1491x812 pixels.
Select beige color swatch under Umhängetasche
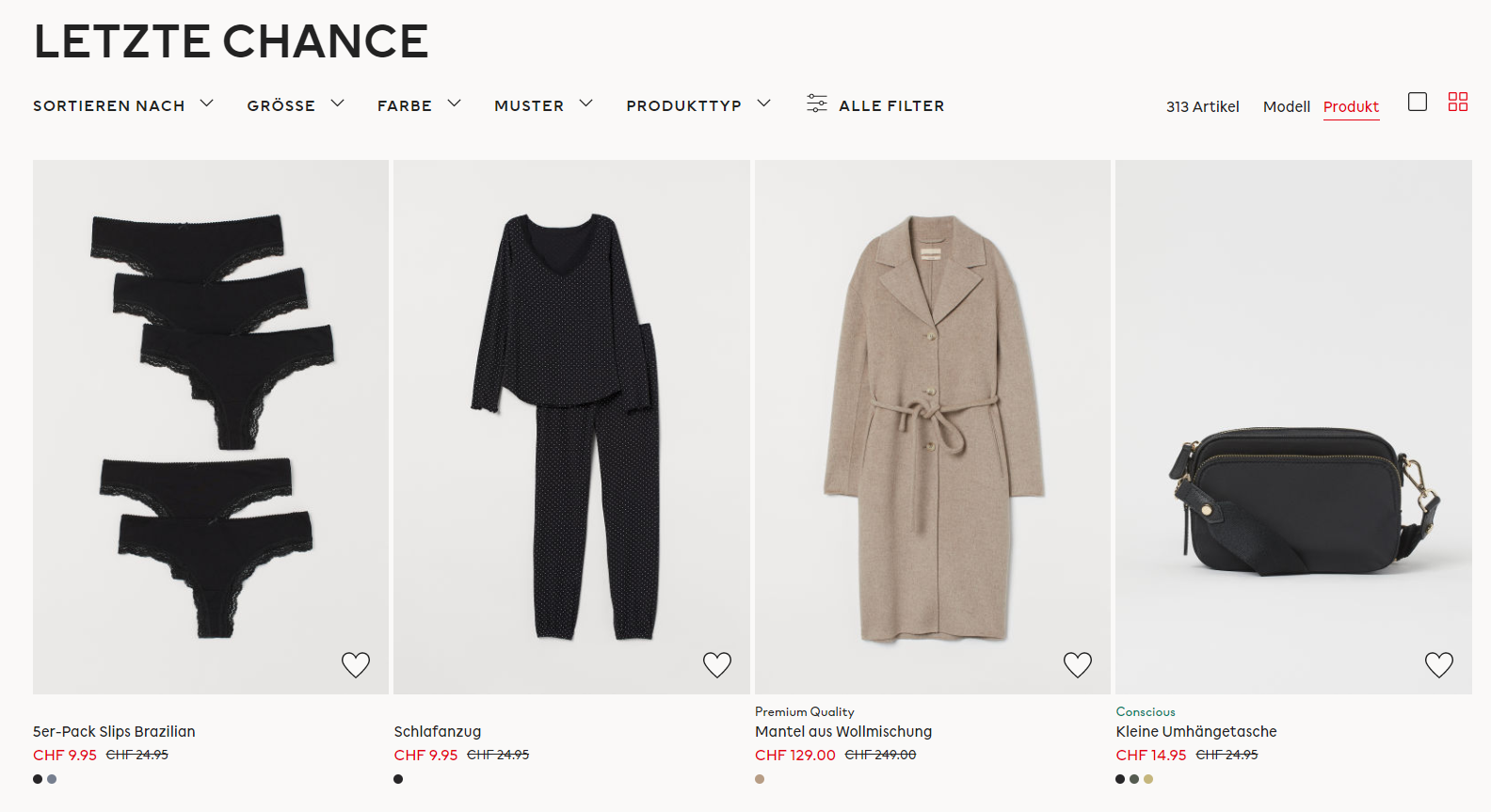[1148, 779]
